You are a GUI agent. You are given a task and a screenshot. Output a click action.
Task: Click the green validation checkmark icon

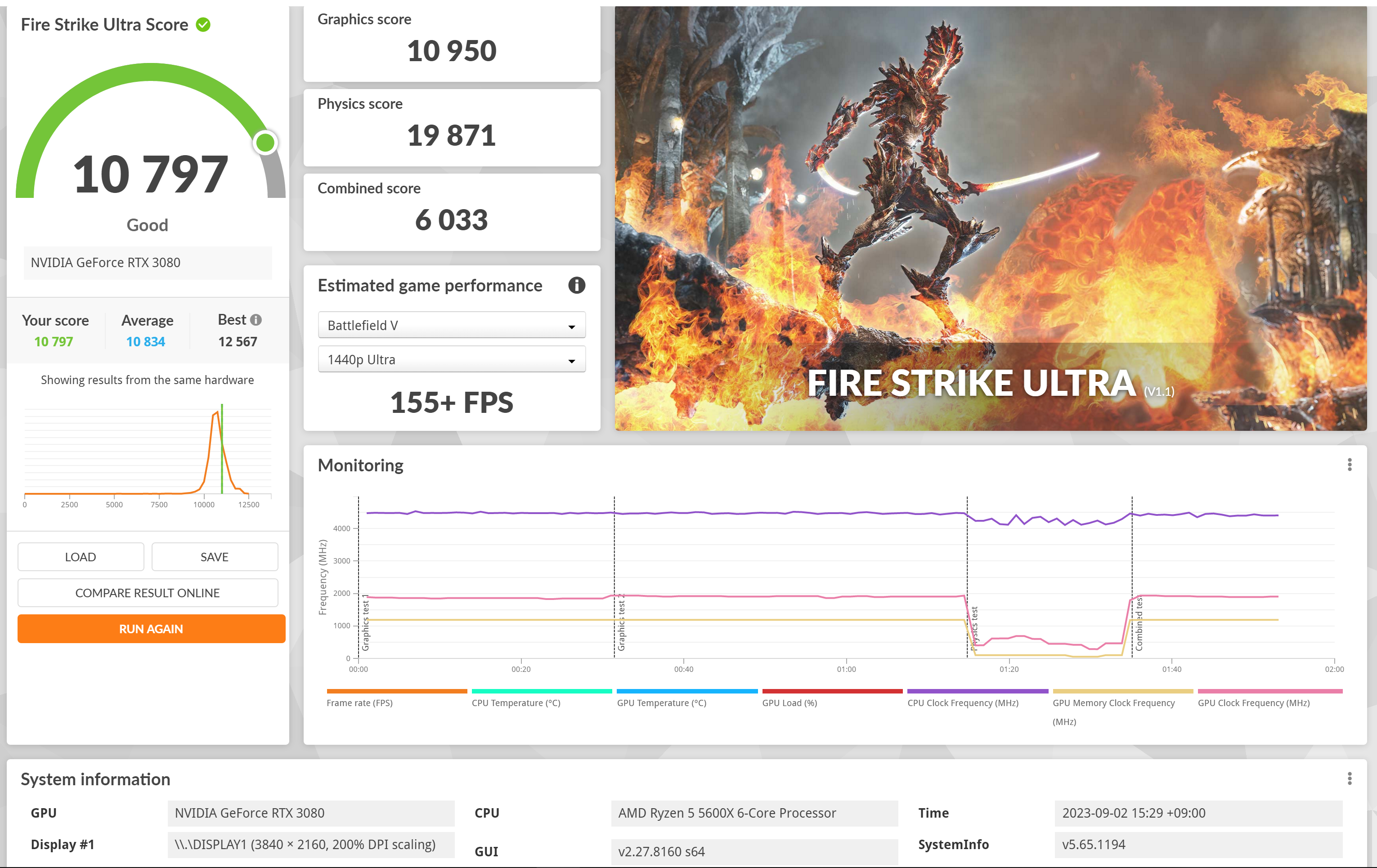[203, 25]
